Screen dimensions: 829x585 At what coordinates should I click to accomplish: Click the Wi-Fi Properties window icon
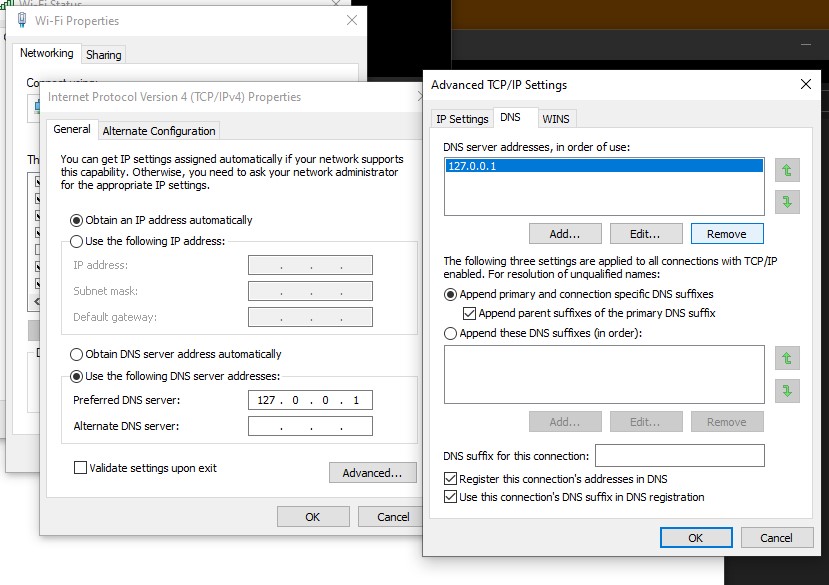(22, 20)
